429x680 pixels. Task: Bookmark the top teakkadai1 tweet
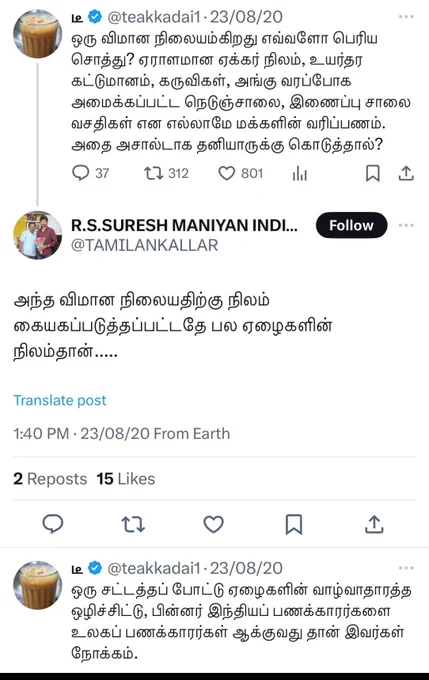coord(373,173)
